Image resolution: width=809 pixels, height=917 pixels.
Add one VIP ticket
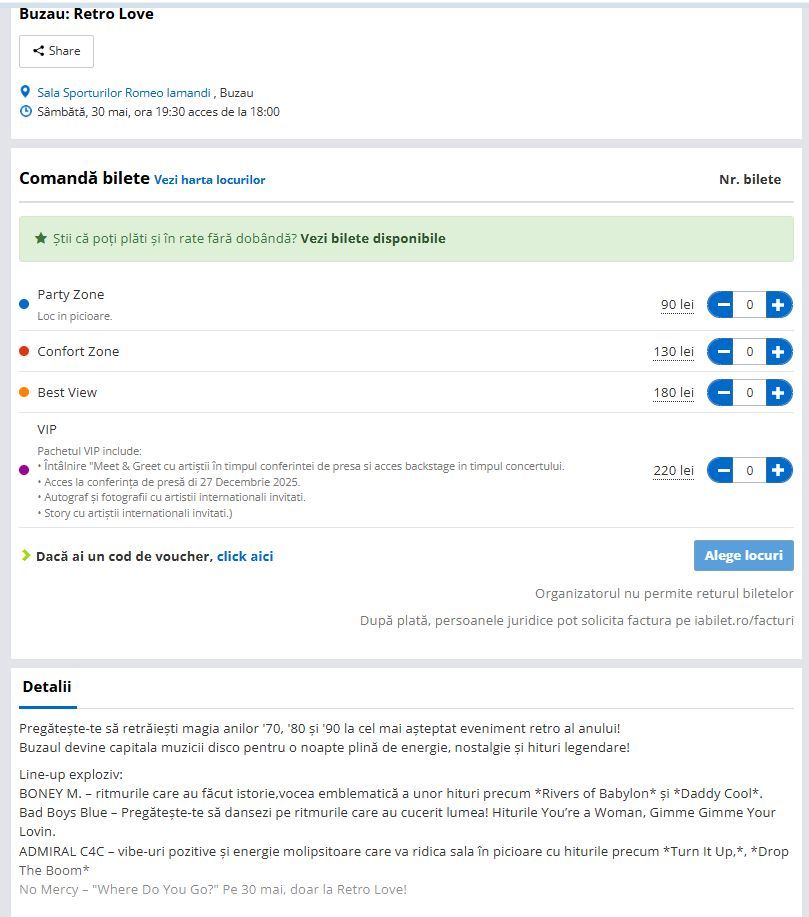pos(778,470)
